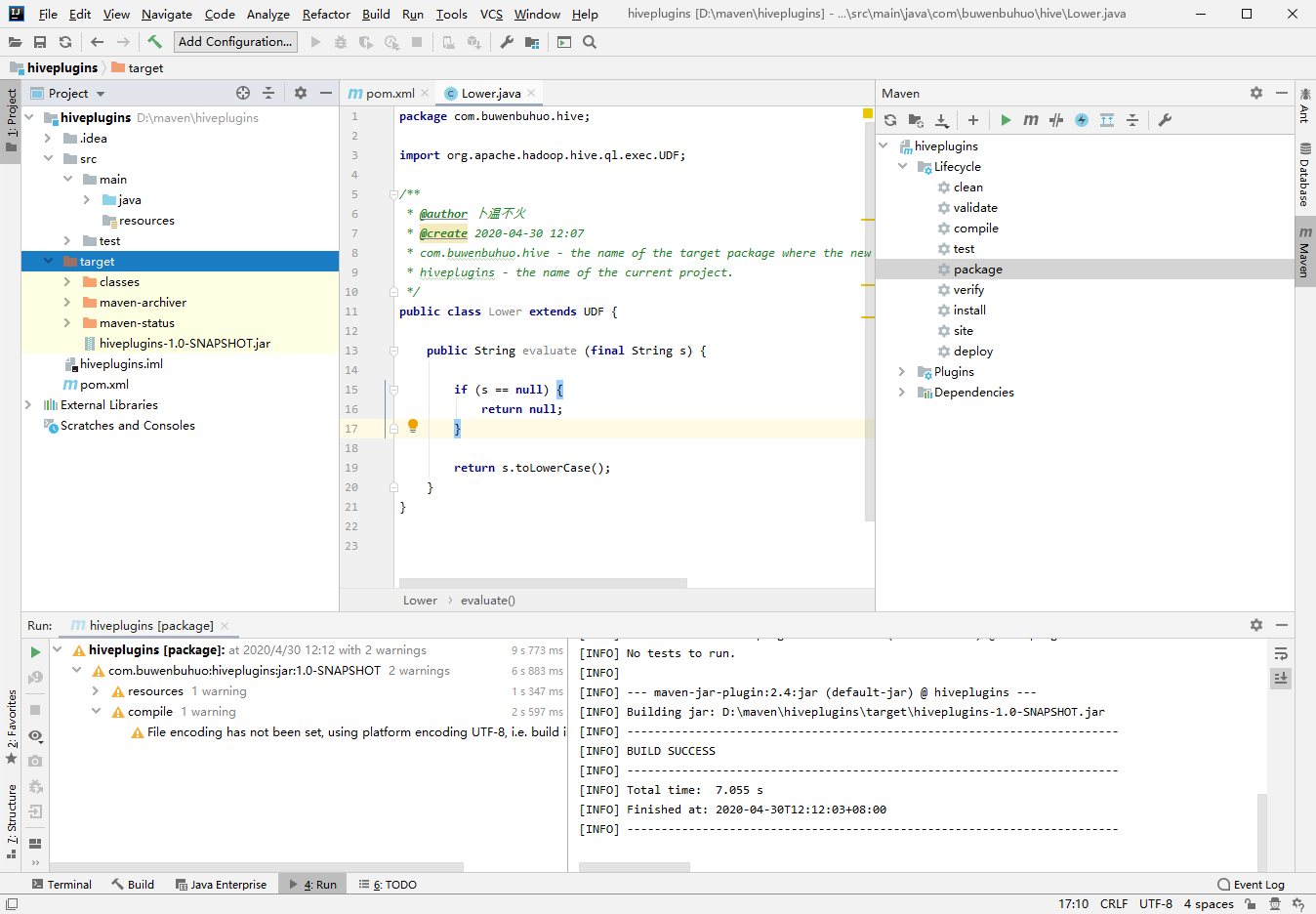Open Project panel gear options
This screenshot has width=1316, height=914.
(301, 93)
